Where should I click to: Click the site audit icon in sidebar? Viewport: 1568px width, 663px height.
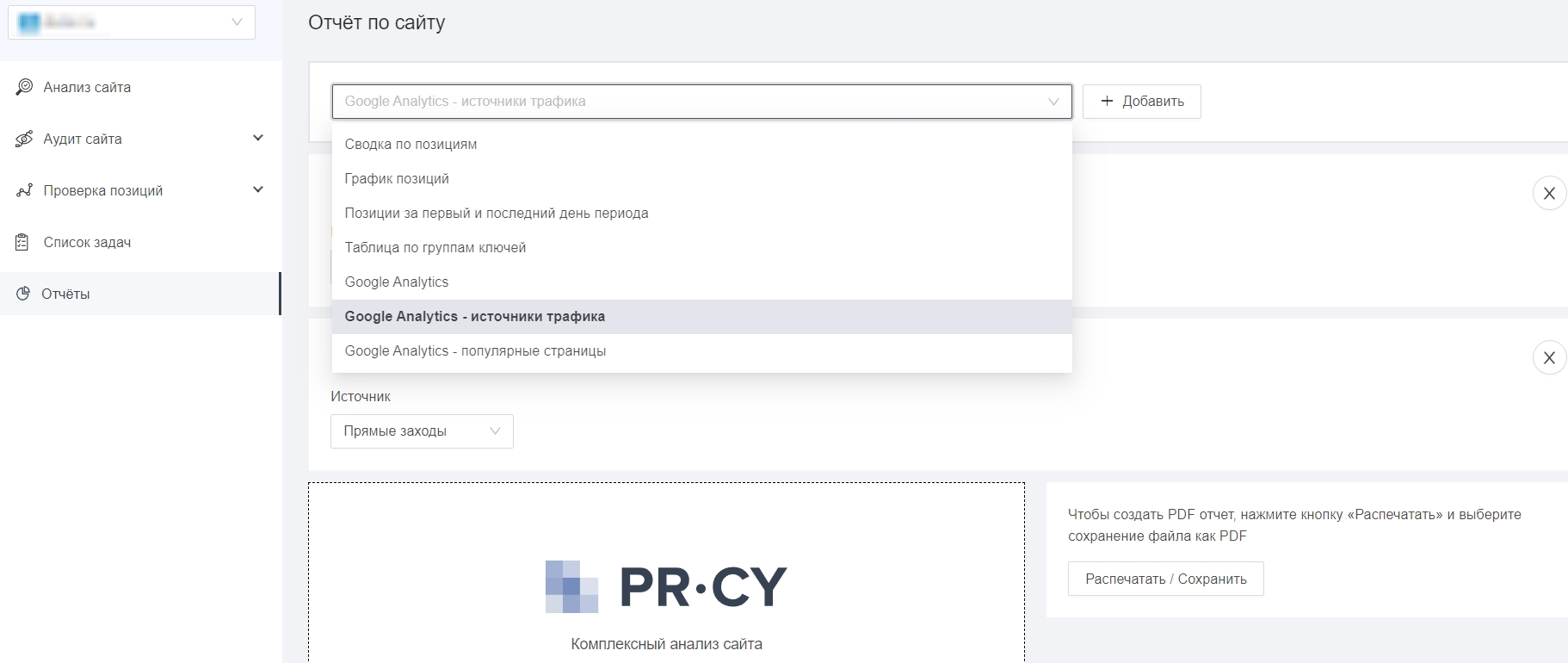(x=24, y=139)
